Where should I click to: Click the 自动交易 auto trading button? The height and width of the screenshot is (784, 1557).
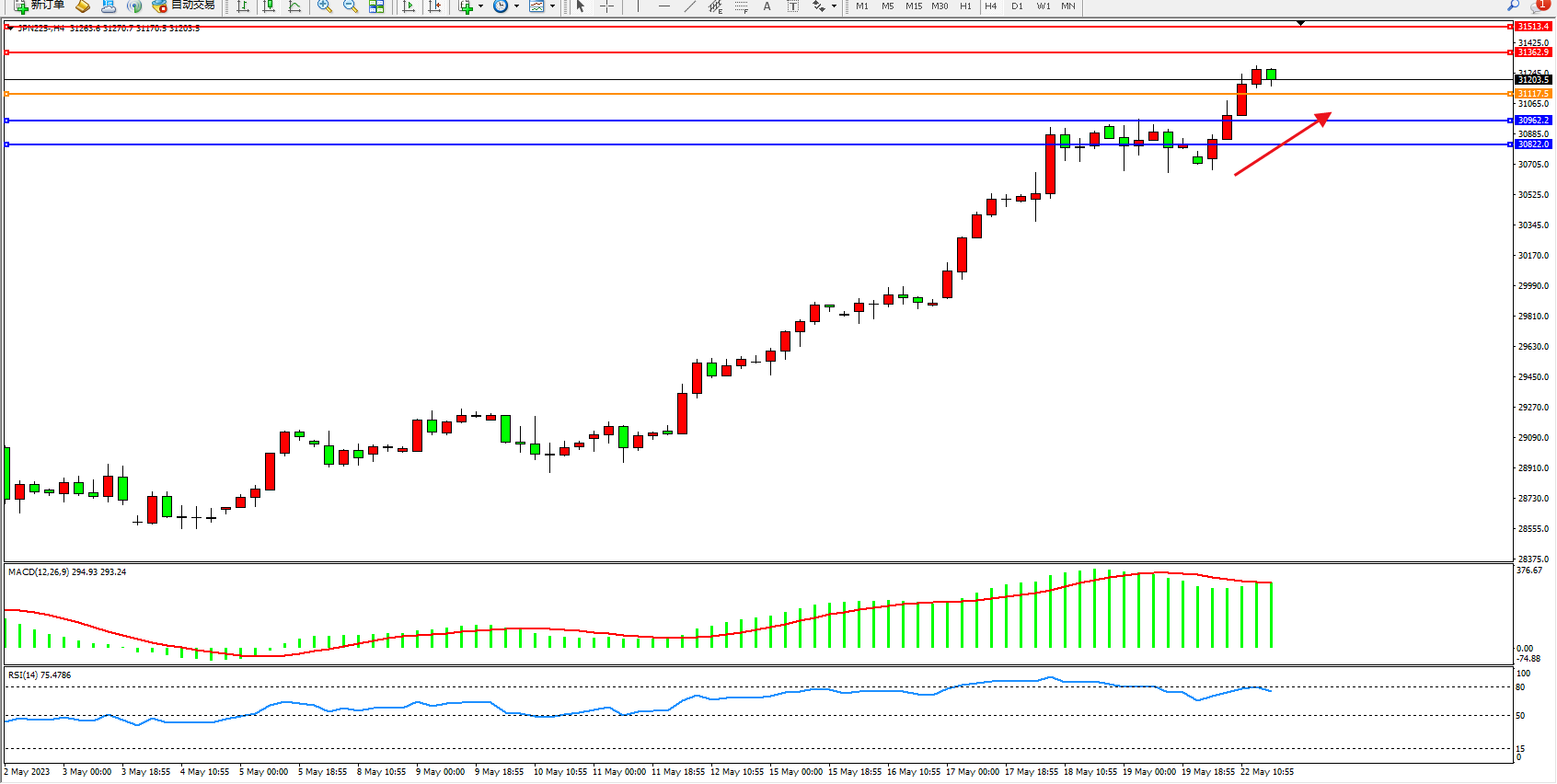(184, 6)
